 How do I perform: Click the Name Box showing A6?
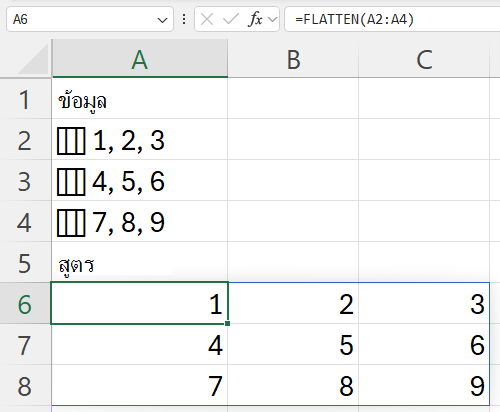[x=89, y=20]
